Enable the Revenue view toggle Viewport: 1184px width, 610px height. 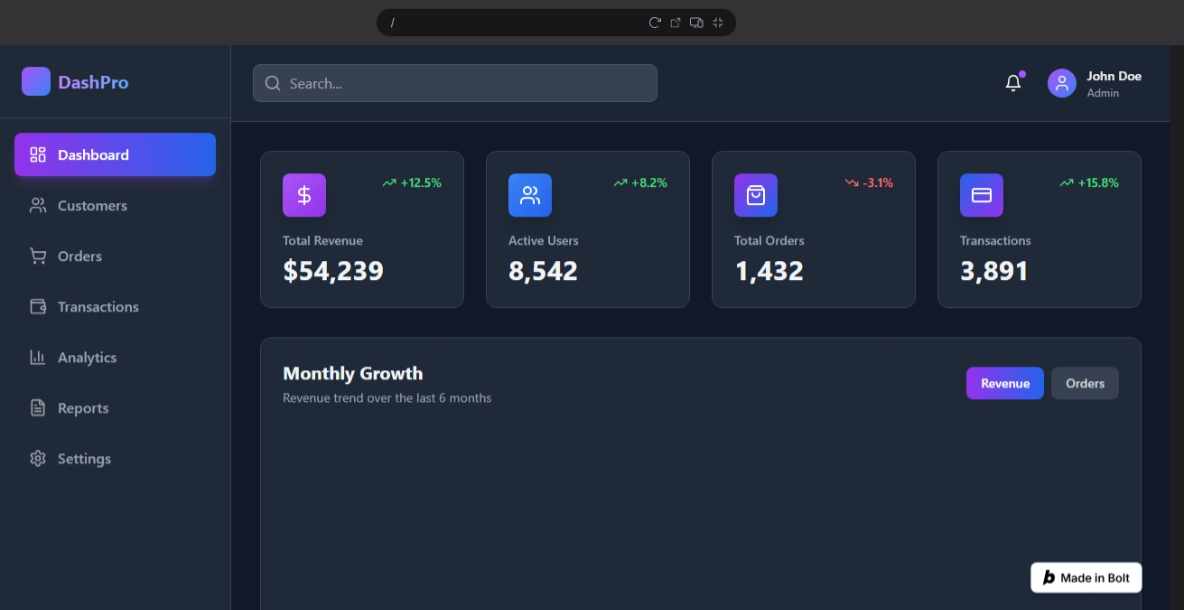pos(1004,383)
